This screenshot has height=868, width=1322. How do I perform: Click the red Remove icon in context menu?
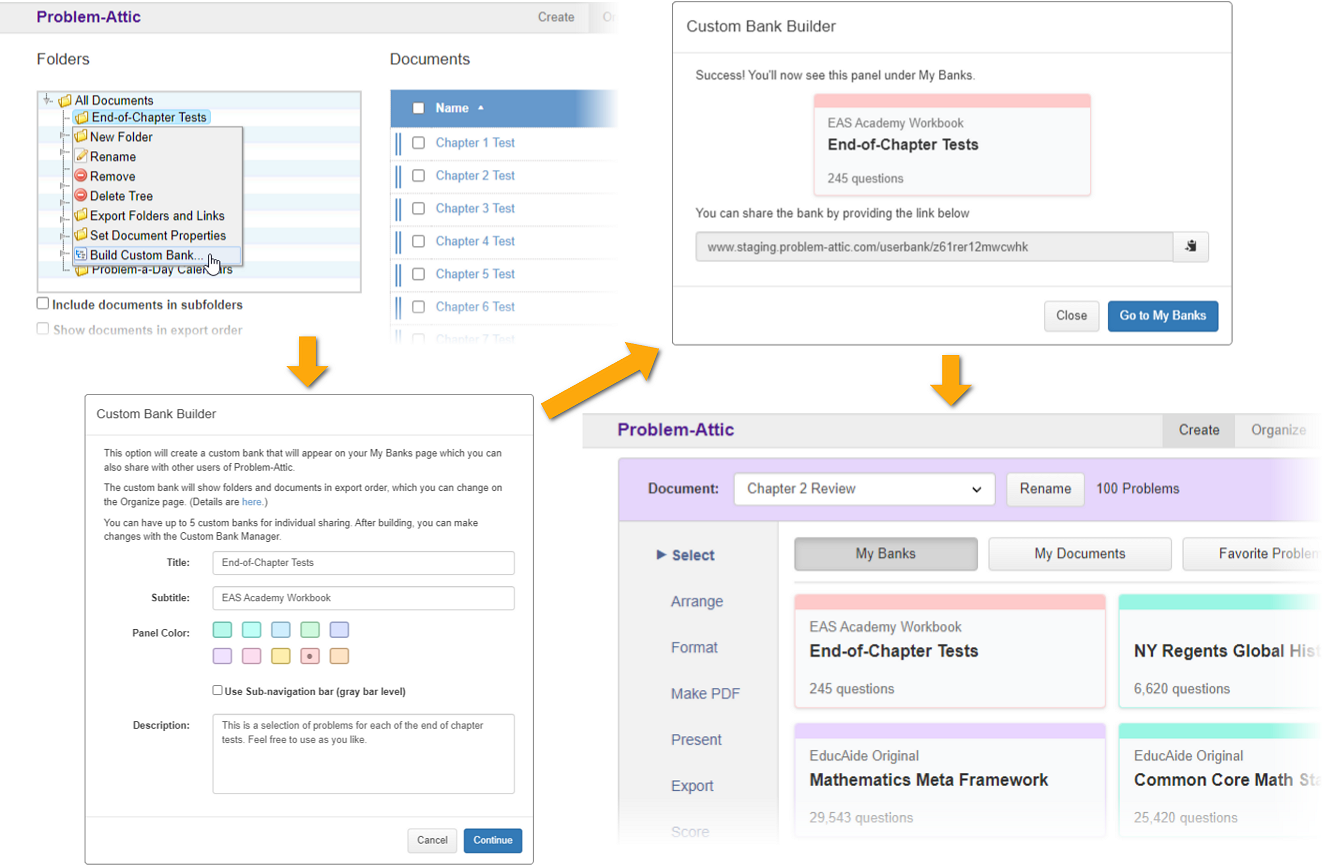(x=81, y=176)
